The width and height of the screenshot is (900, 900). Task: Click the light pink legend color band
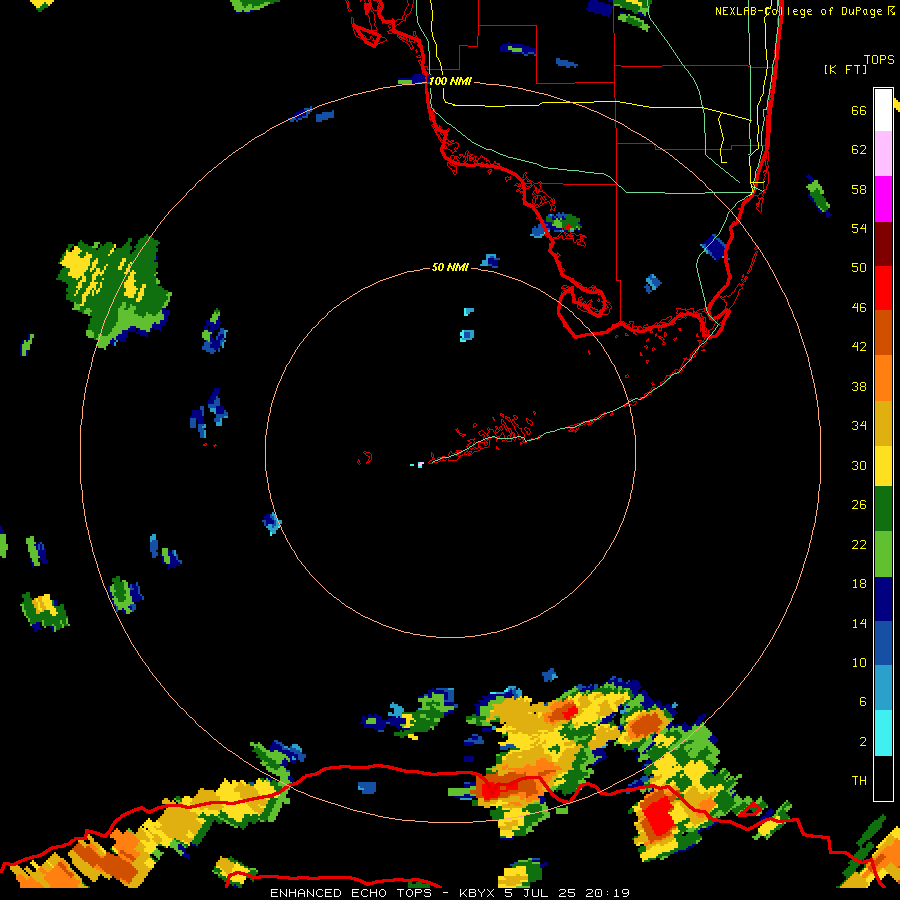(x=883, y=154)
